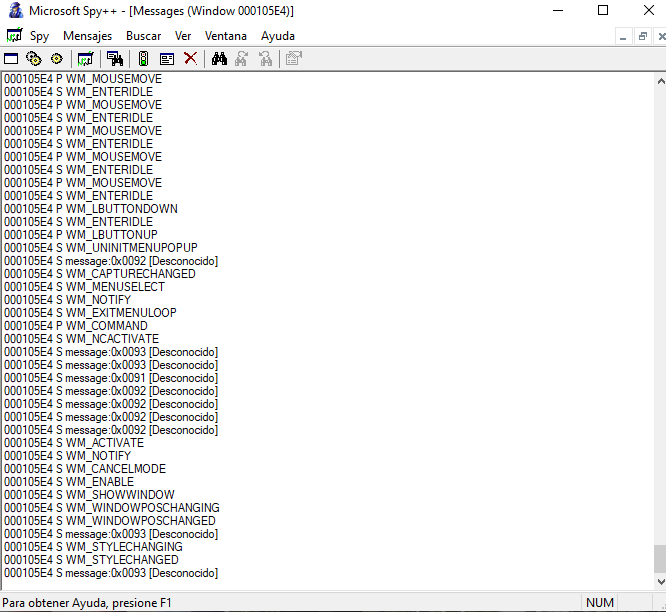Open the Ventana menu
The image size is (670, 612).
(226, 36)
